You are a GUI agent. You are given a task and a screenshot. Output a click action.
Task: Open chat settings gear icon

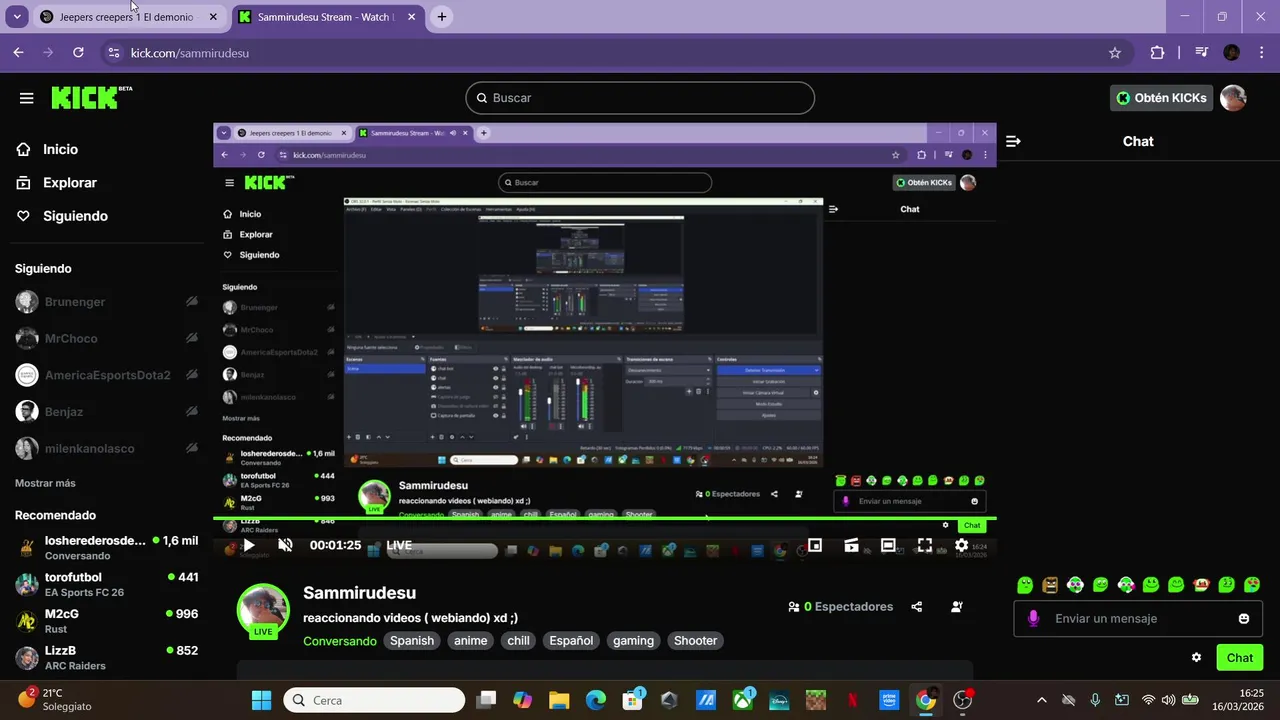point(1196,658)
